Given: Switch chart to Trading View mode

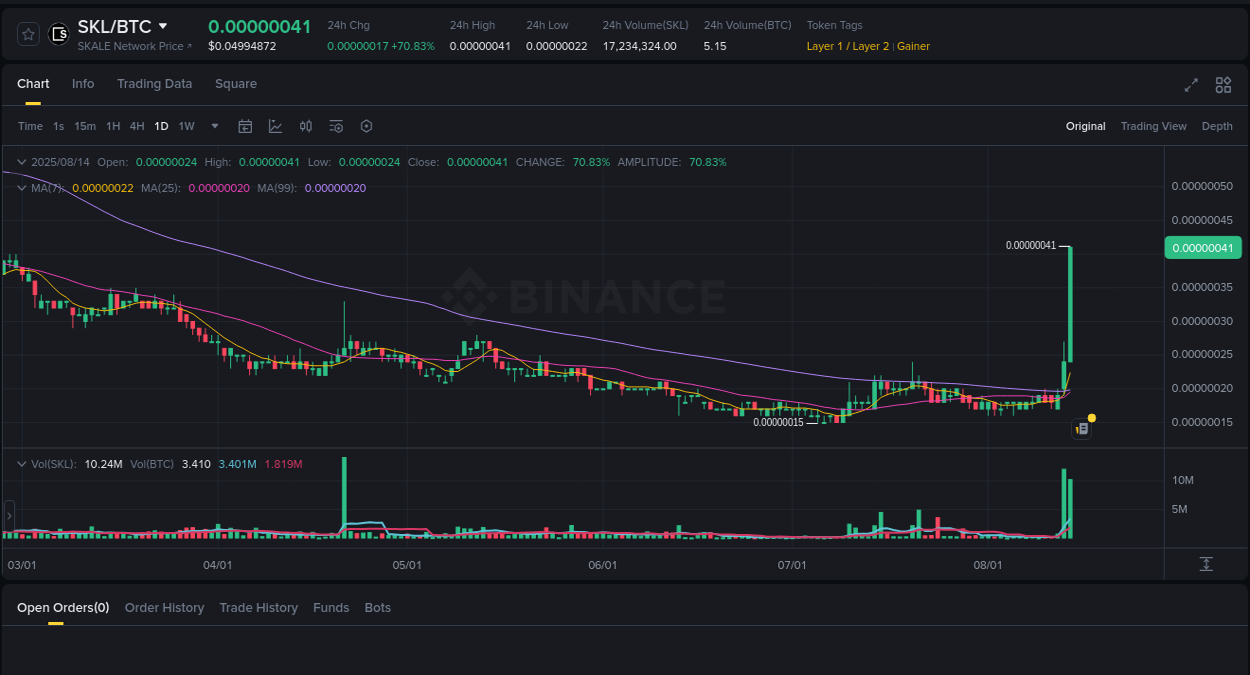Looking at the screenshot, I should tap(1153, 126).
